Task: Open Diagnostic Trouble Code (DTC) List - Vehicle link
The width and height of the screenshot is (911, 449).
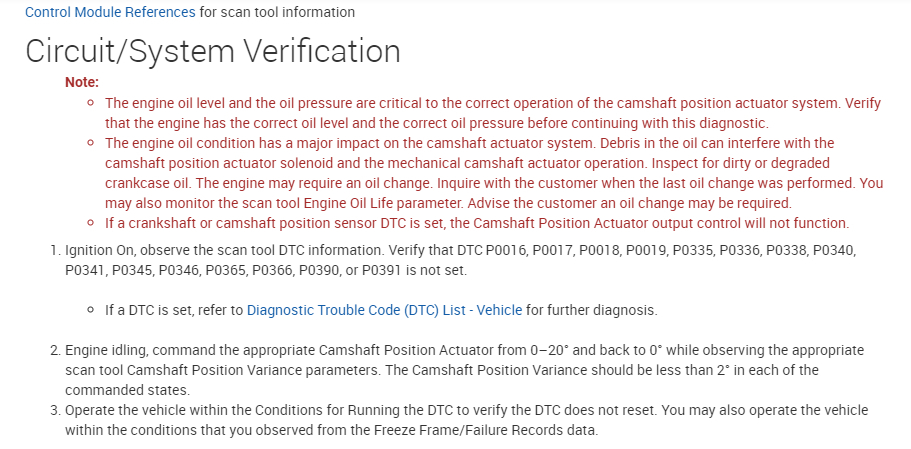Action: [x=384, y=310]
